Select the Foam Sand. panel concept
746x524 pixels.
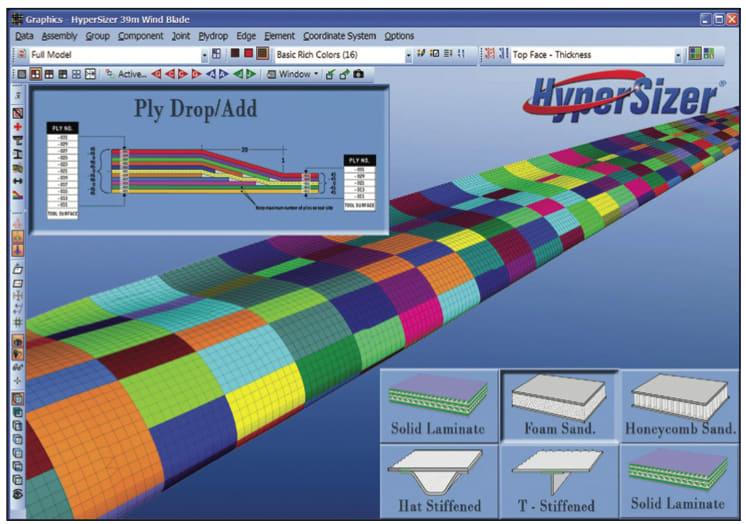559,405
